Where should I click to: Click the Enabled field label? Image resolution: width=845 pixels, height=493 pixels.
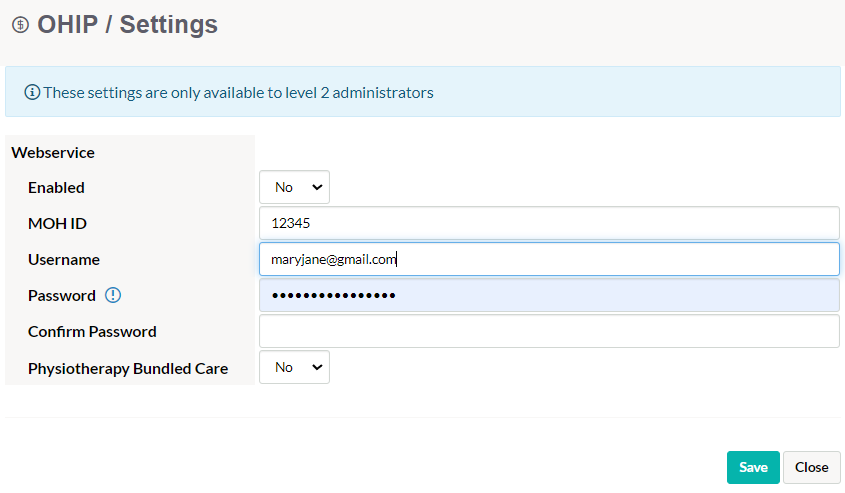tap(56, 188)
